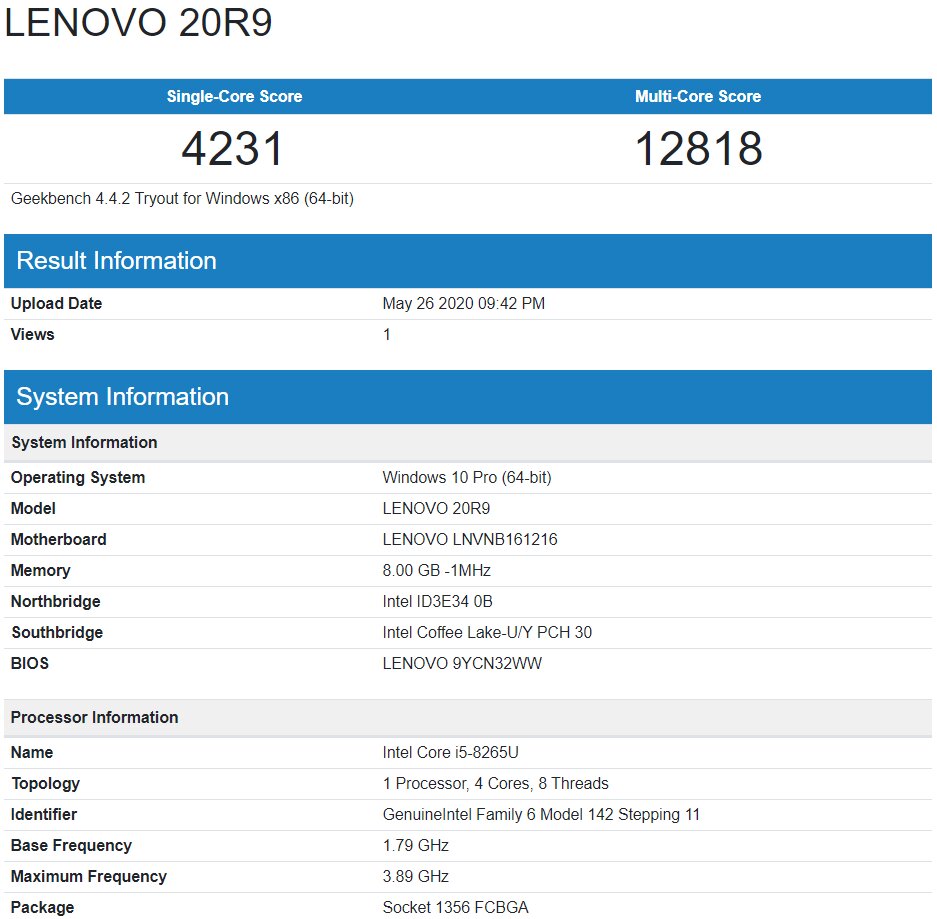
Task: Select GenuineIntel Family 6 Model 142 value
Action: 541,814
